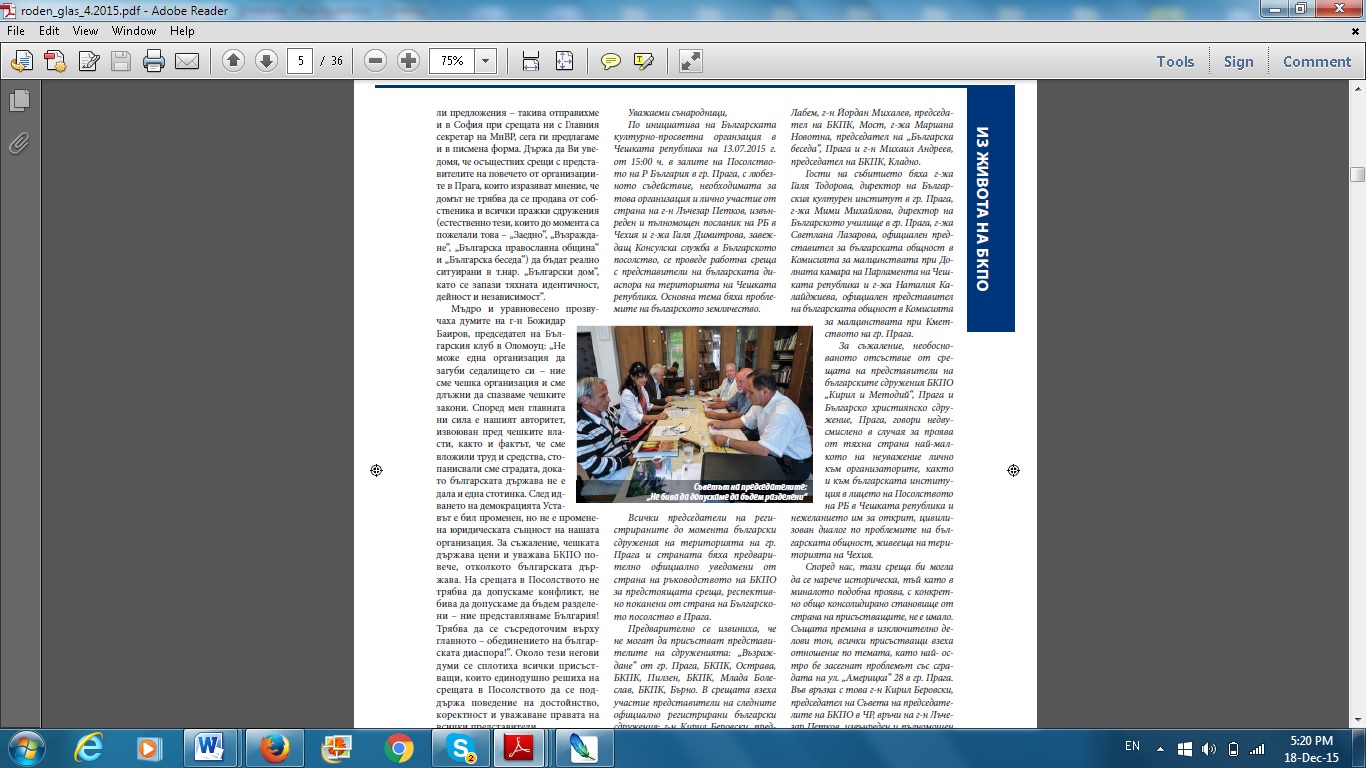
Task: Go to the next page arrow
Action: pyautogui.click(x=266, y=61)
